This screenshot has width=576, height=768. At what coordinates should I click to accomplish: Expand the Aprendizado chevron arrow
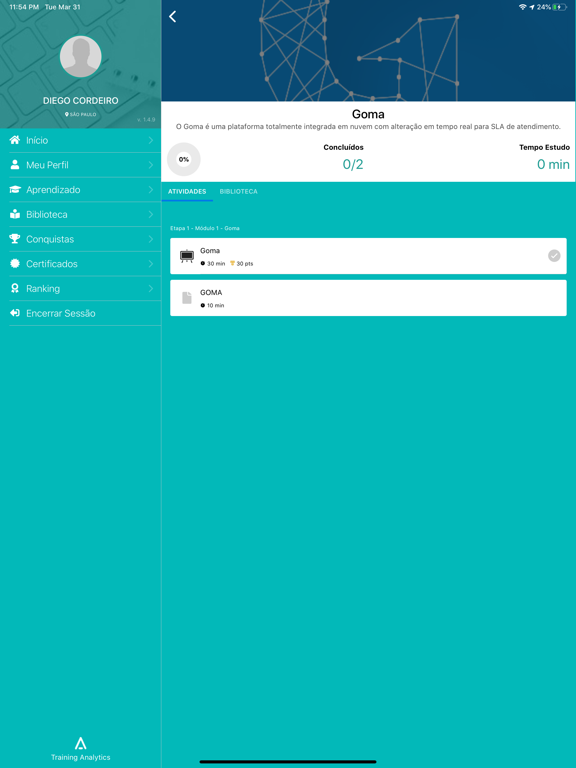tap(151, 190)
